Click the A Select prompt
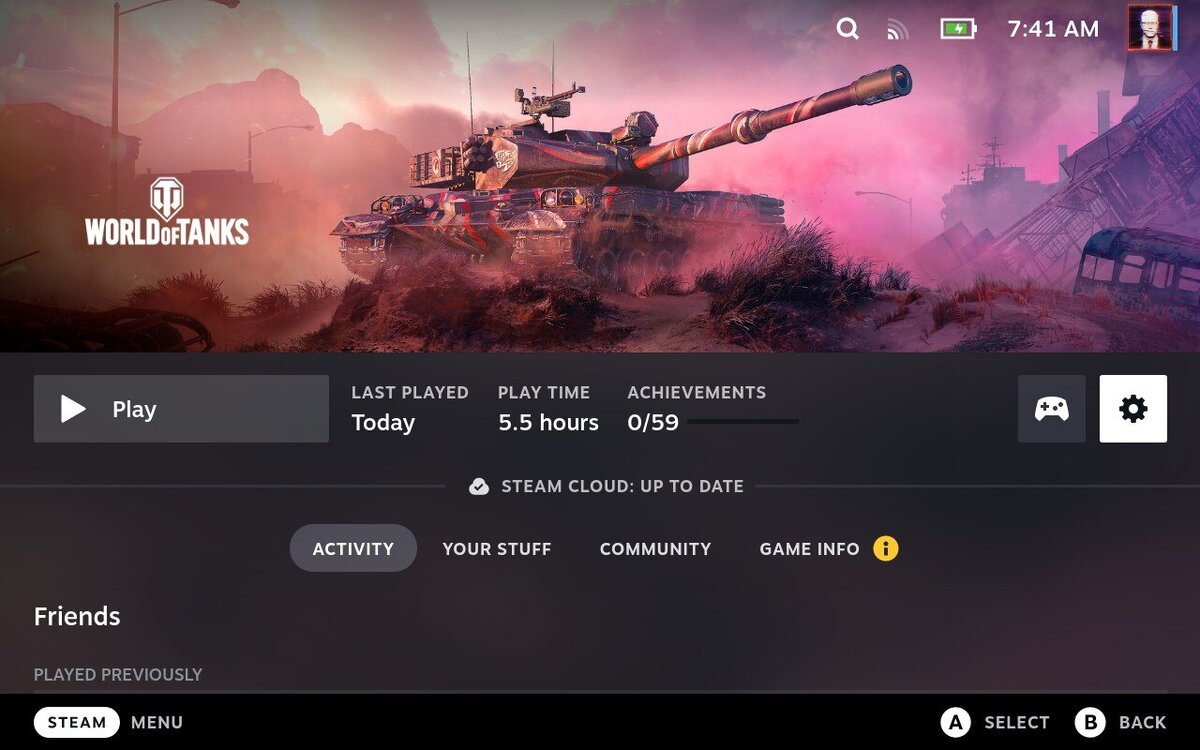Viewport: 1200px width, 750px height. (x=996, y=722)
